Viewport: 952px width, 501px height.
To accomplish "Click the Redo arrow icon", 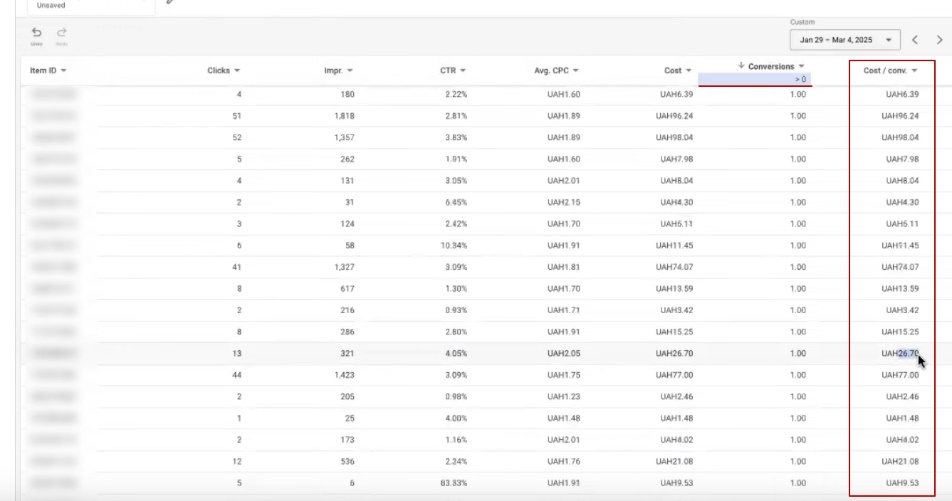I will click(62, 33).
